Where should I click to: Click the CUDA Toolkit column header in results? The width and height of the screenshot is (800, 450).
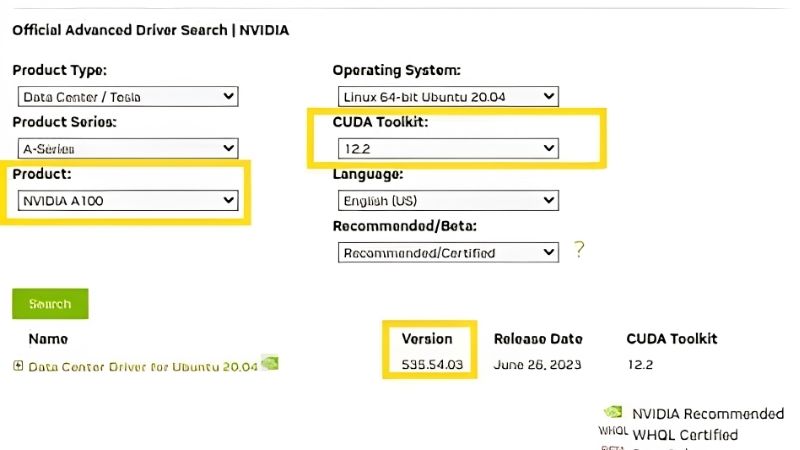coord(672,339)
